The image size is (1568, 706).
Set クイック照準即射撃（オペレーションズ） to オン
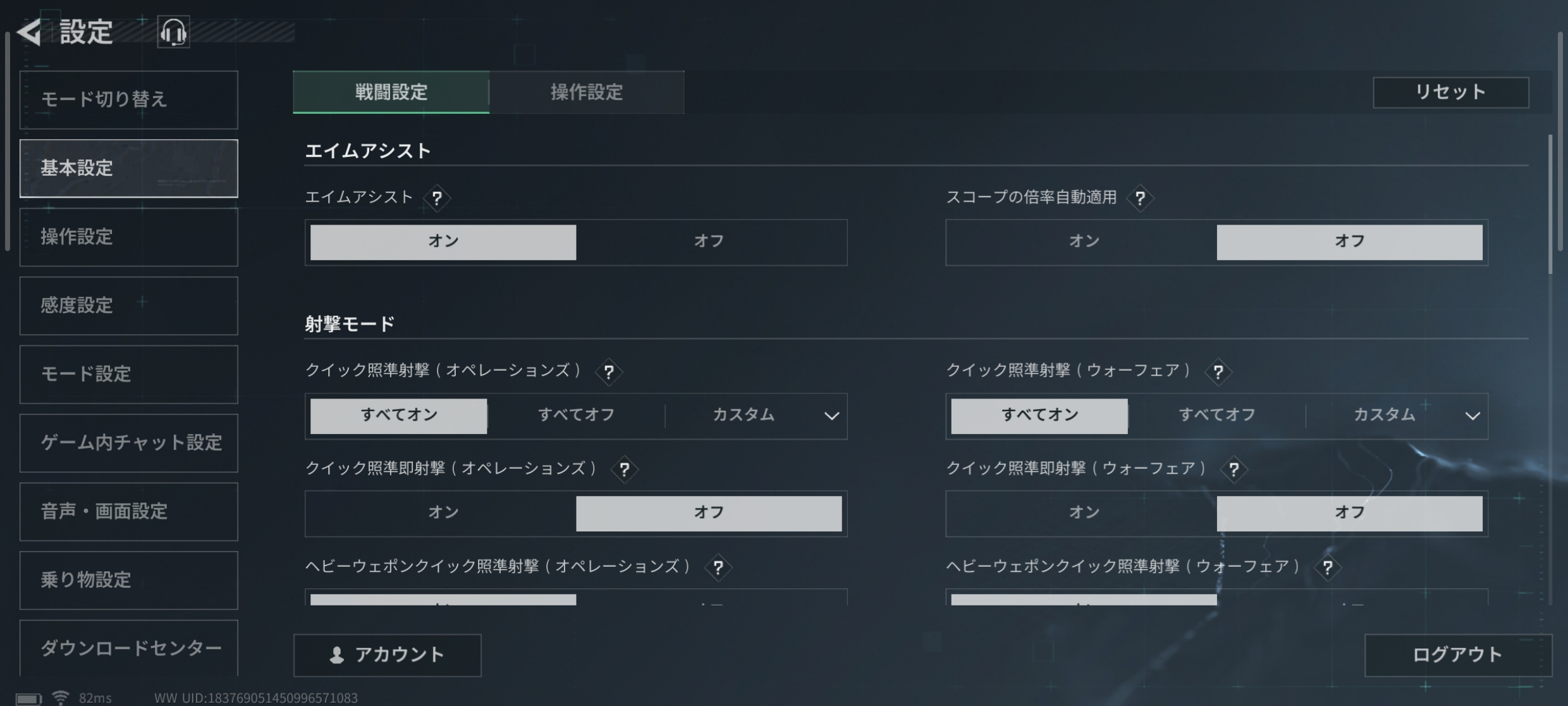click(443, 513)
